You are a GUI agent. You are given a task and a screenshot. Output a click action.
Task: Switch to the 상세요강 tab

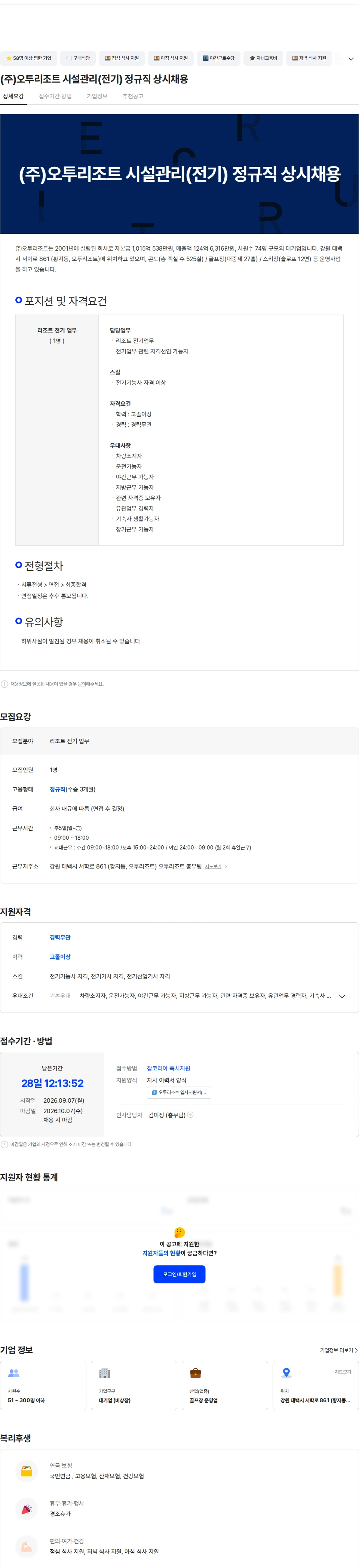[x=13, y=96]
